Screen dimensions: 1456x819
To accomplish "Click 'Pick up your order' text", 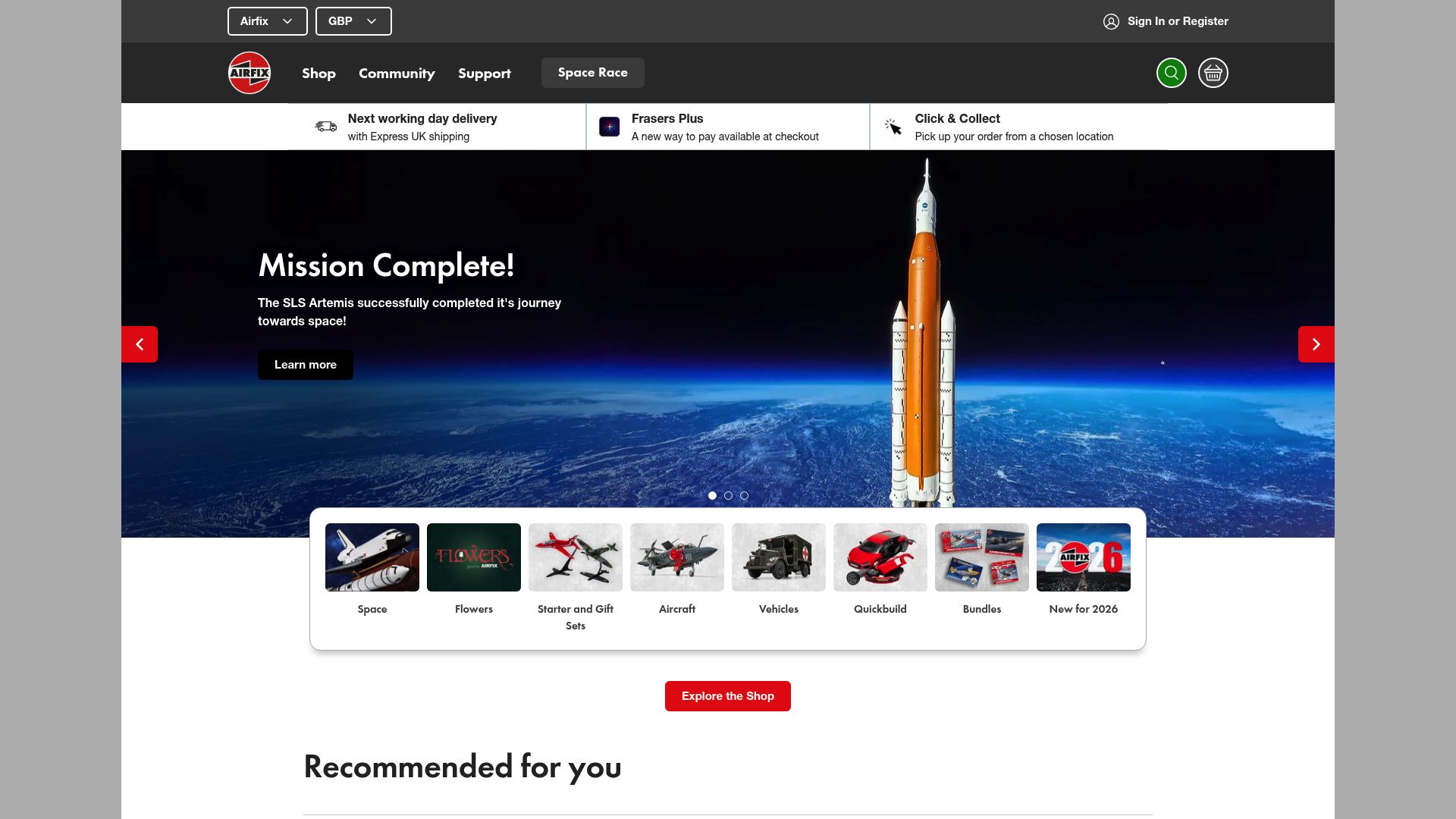I will pyautogui.click(x=1014, y=136).
